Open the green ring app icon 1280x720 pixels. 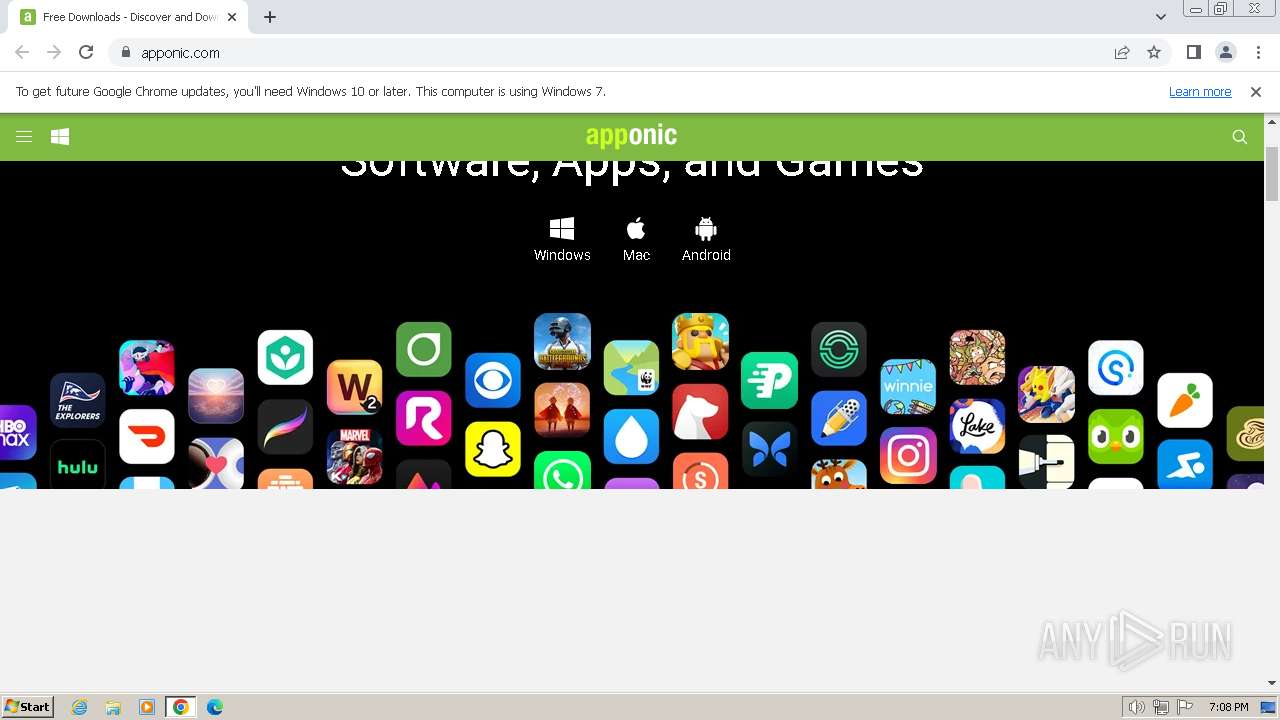coord(424,349)
